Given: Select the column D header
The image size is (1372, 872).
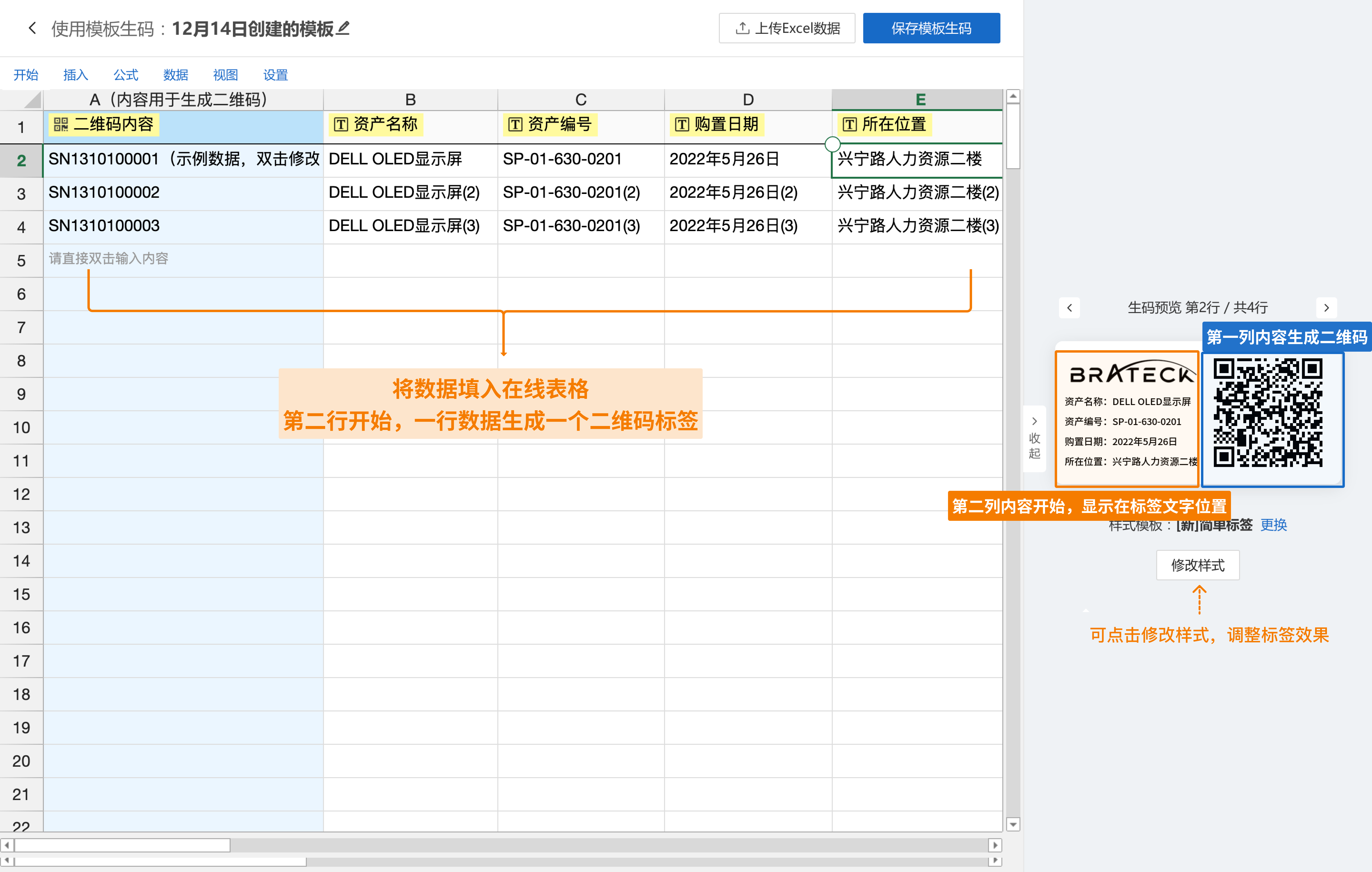Looking at the screenshot, I should click(748, 100).
